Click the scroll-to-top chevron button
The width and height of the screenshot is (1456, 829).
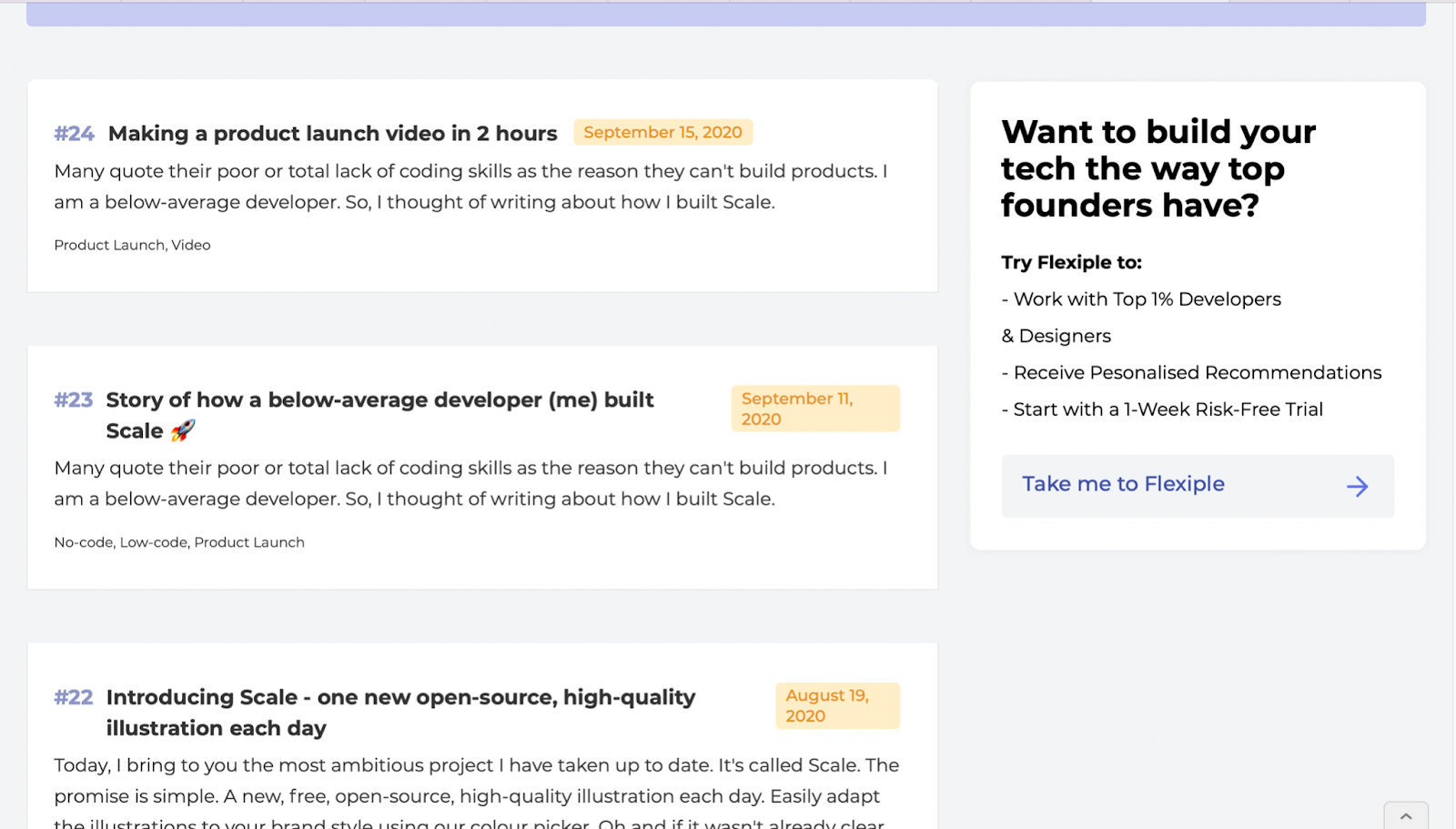coord(1406,816)
